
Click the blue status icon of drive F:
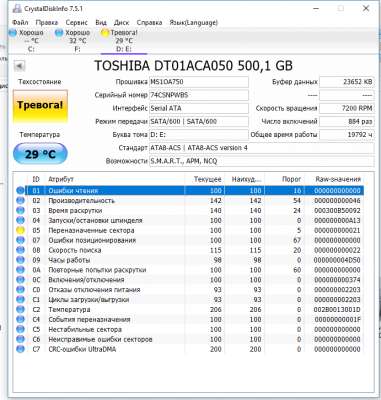click(x=59, y=33)
